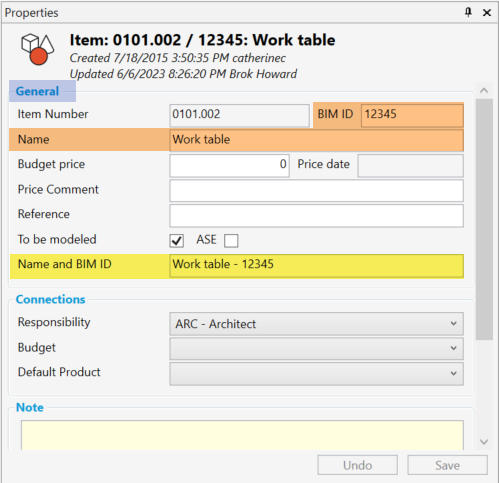This screenshot has height=483, width=499.
Task: Click the Name field containing Work table
Action: tap(316, 140)
